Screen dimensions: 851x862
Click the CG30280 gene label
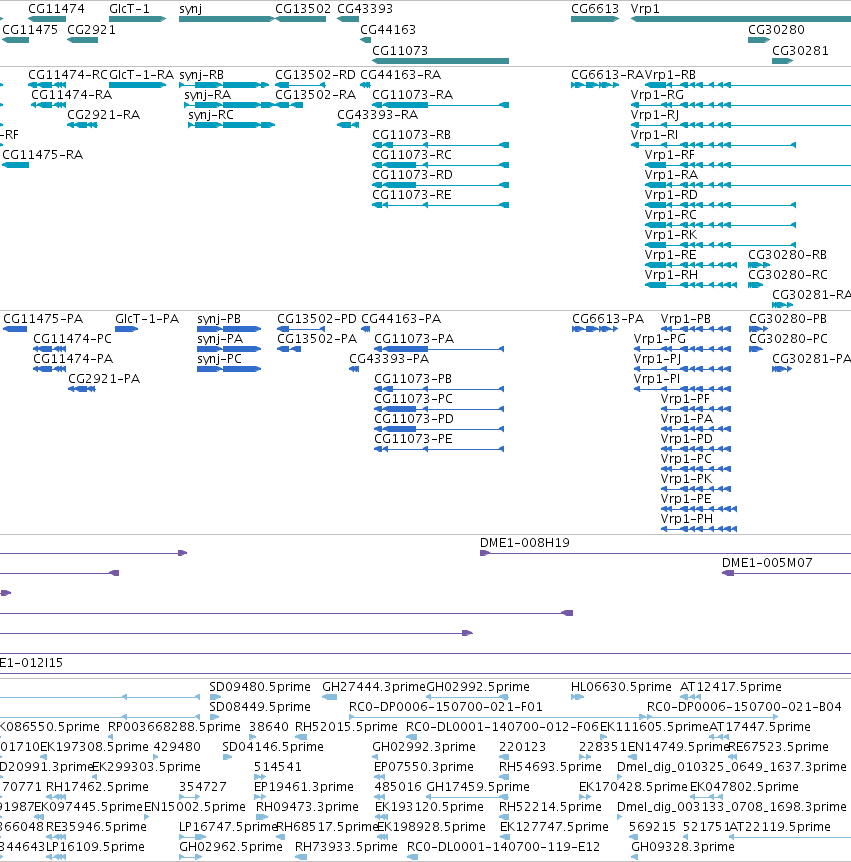[x=776, y=30]
